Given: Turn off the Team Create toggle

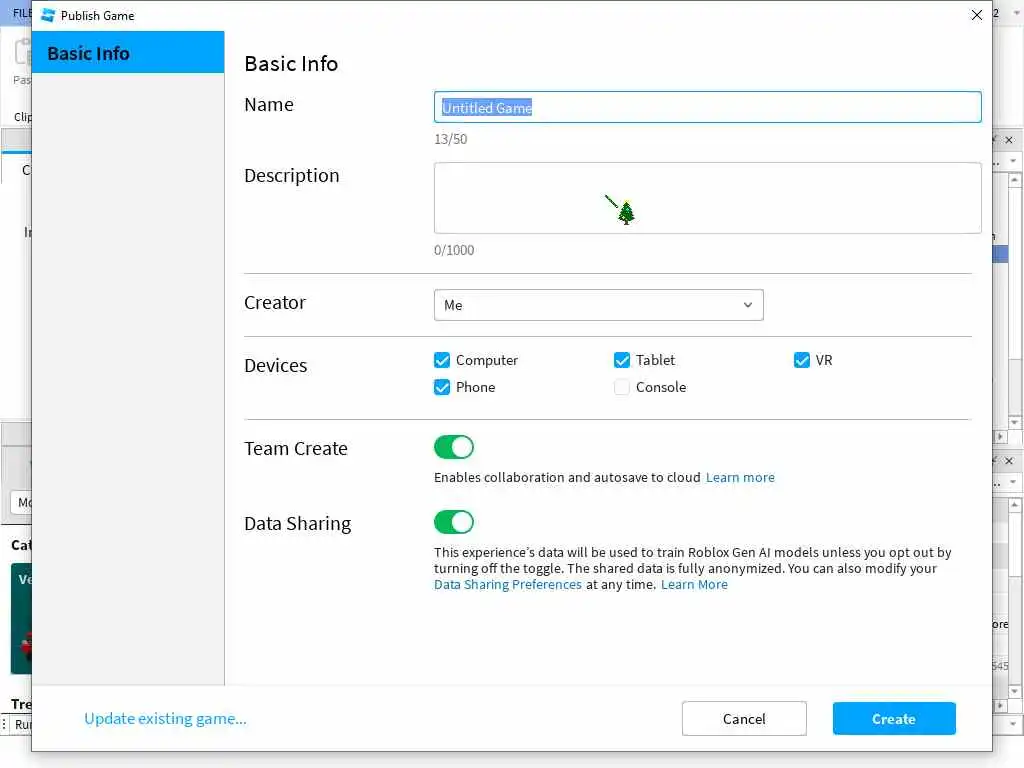Looking at the screenshot, I should pos(454,447).
